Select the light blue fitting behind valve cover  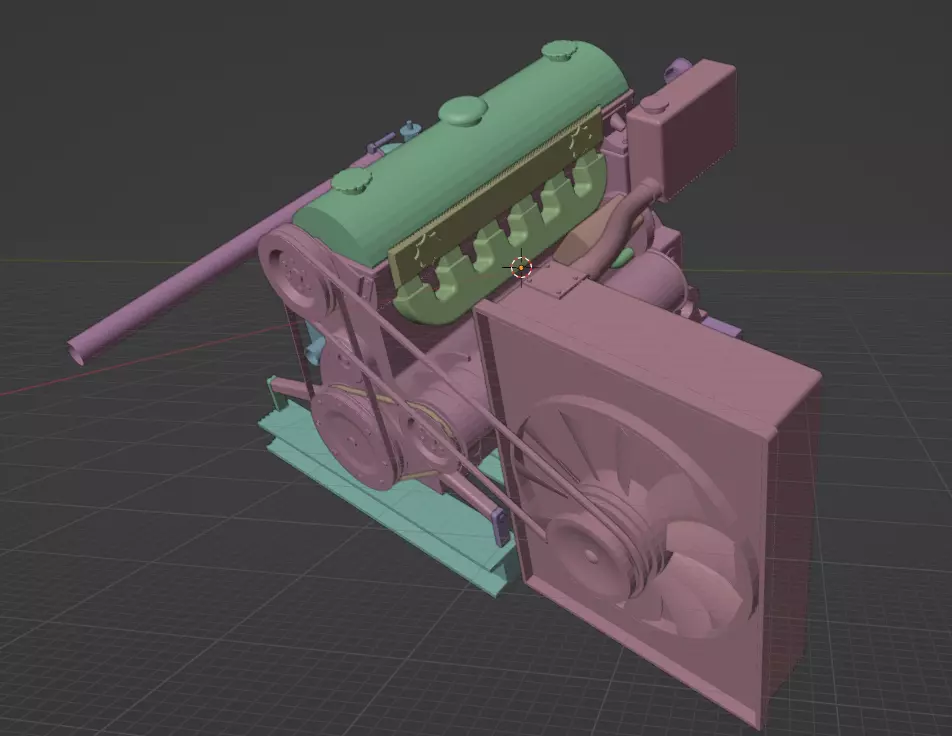[410, 132]
